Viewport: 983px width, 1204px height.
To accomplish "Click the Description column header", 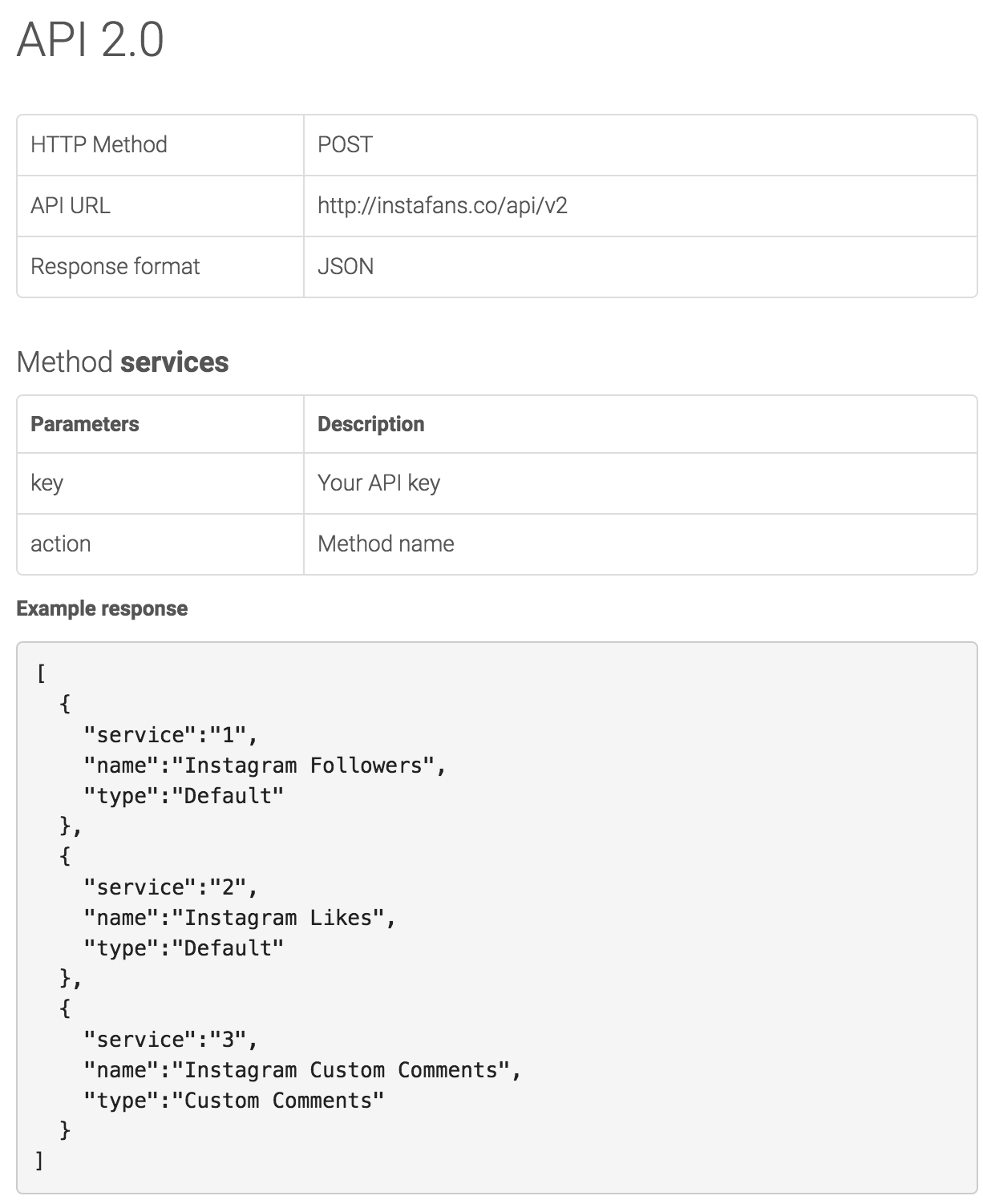I will pyautogui.click(x=370, y=424).
